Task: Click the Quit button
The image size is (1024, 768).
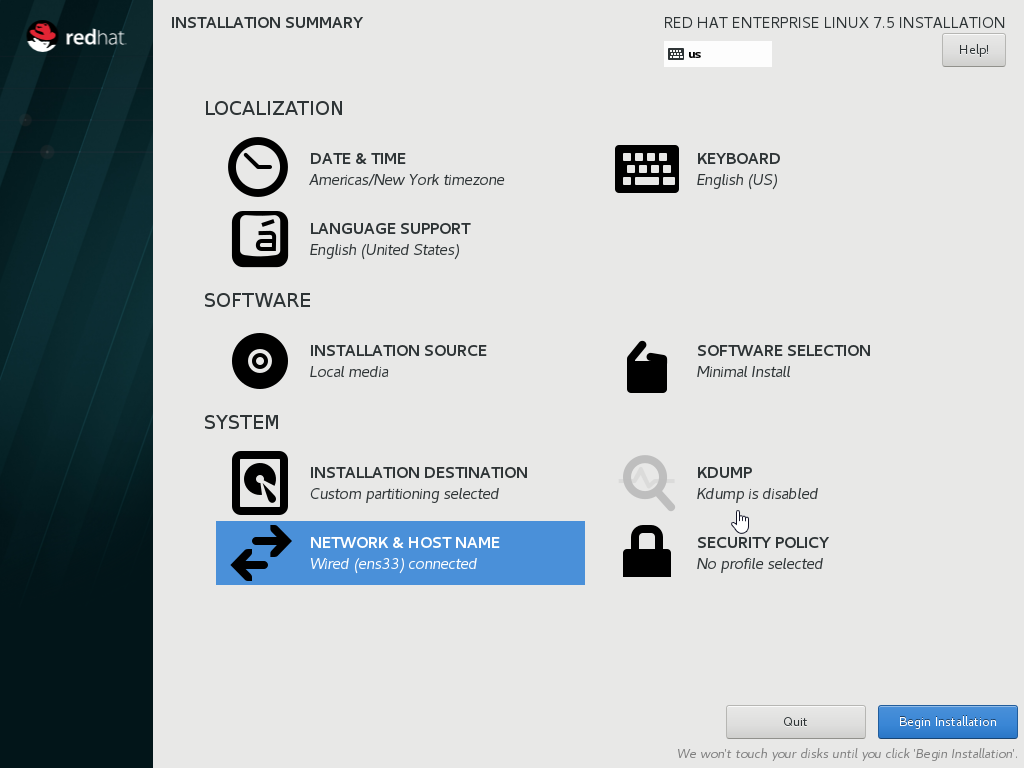Action: [795, 721]
